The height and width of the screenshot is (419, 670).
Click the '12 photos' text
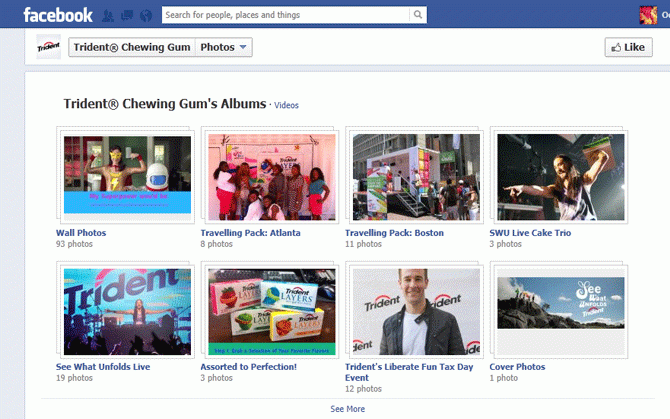(x=363, y=389)
